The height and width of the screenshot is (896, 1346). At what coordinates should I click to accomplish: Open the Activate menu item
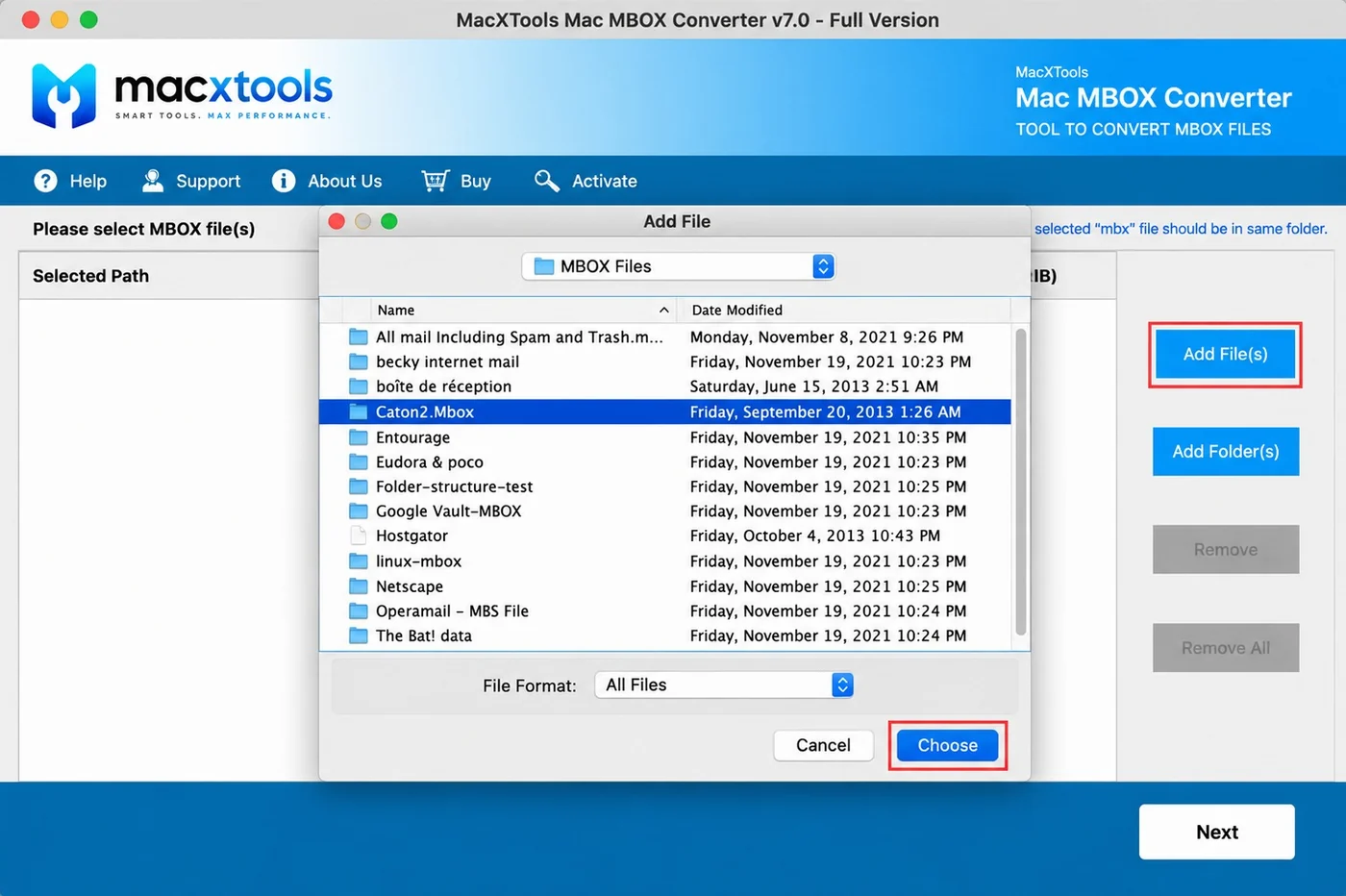click(586, 181)
